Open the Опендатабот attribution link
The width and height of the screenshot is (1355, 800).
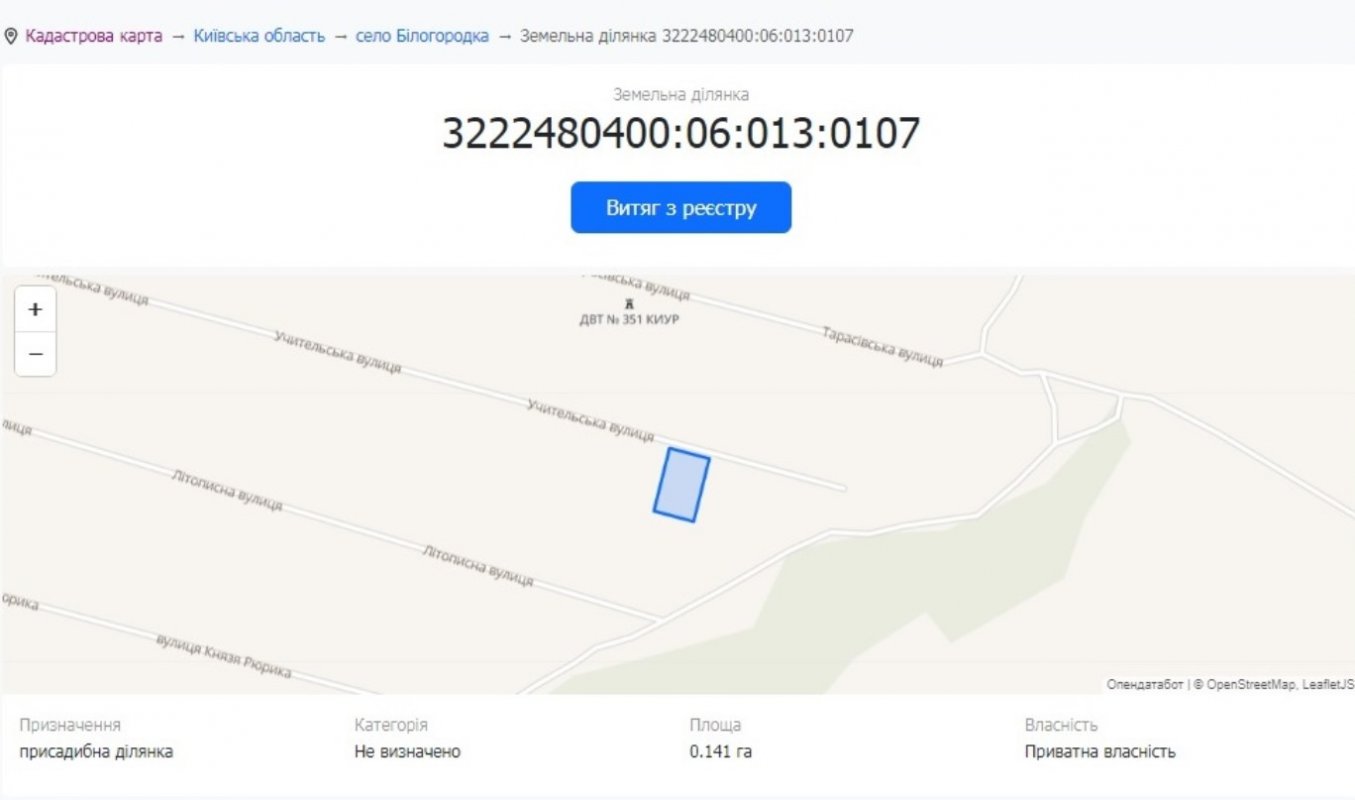pos(1144,685)
